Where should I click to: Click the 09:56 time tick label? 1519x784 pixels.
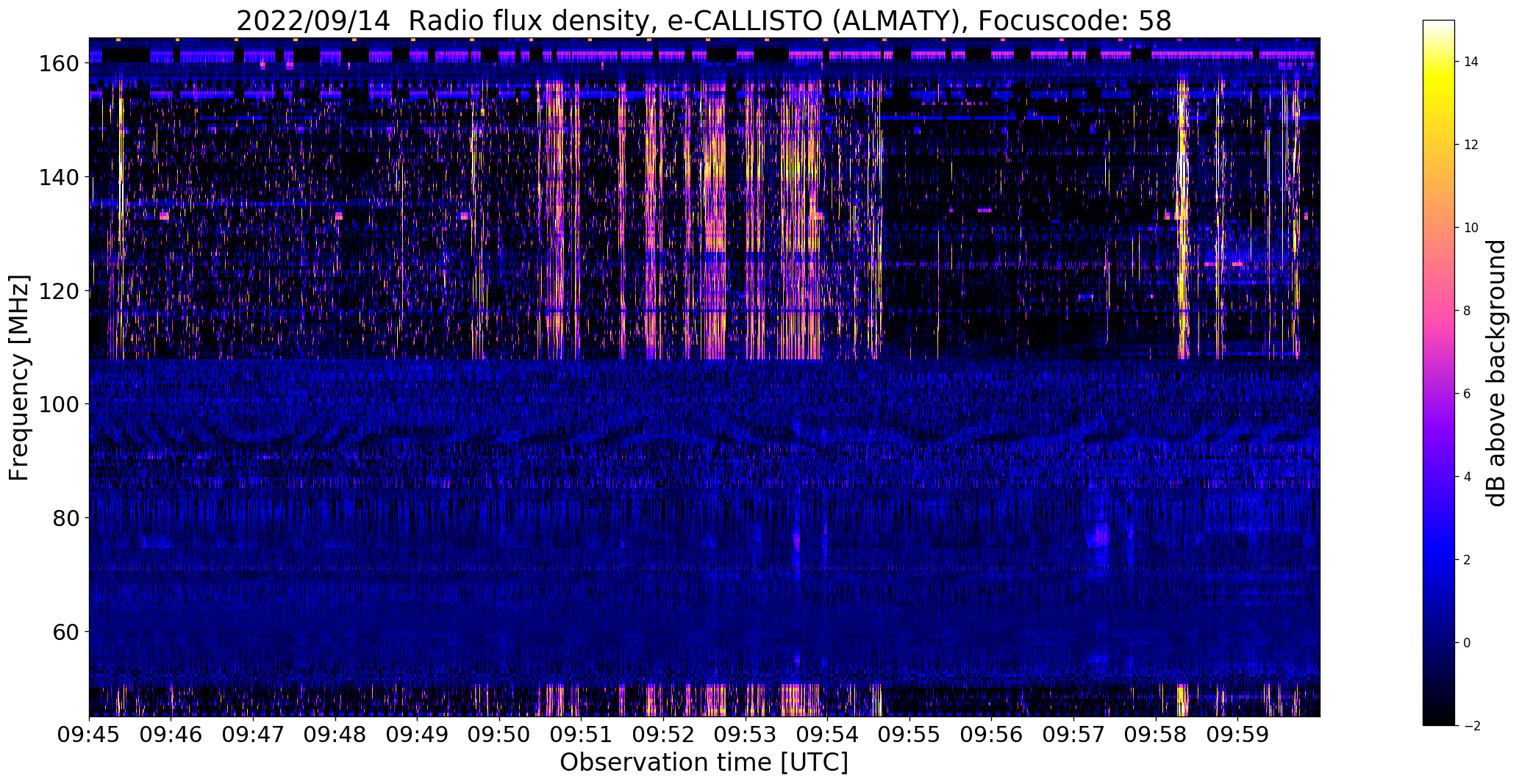991,734
